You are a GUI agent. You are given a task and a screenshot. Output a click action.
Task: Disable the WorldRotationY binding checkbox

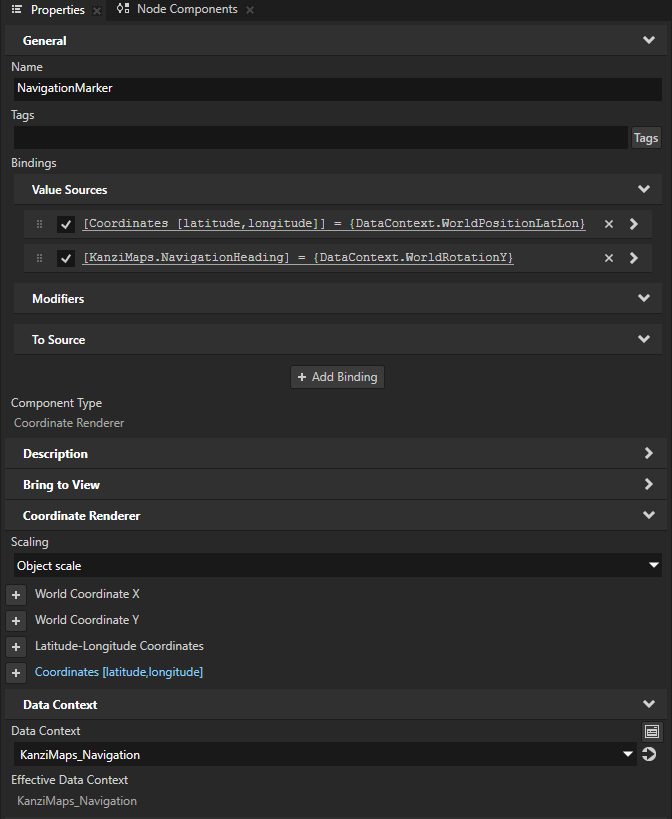(x=66, y=257)
